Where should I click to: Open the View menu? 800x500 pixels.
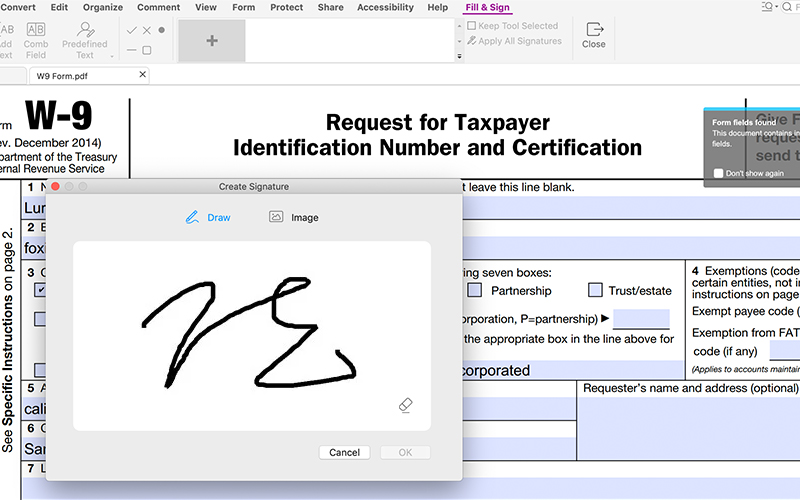pyautogui.click(x=206, y=7)
